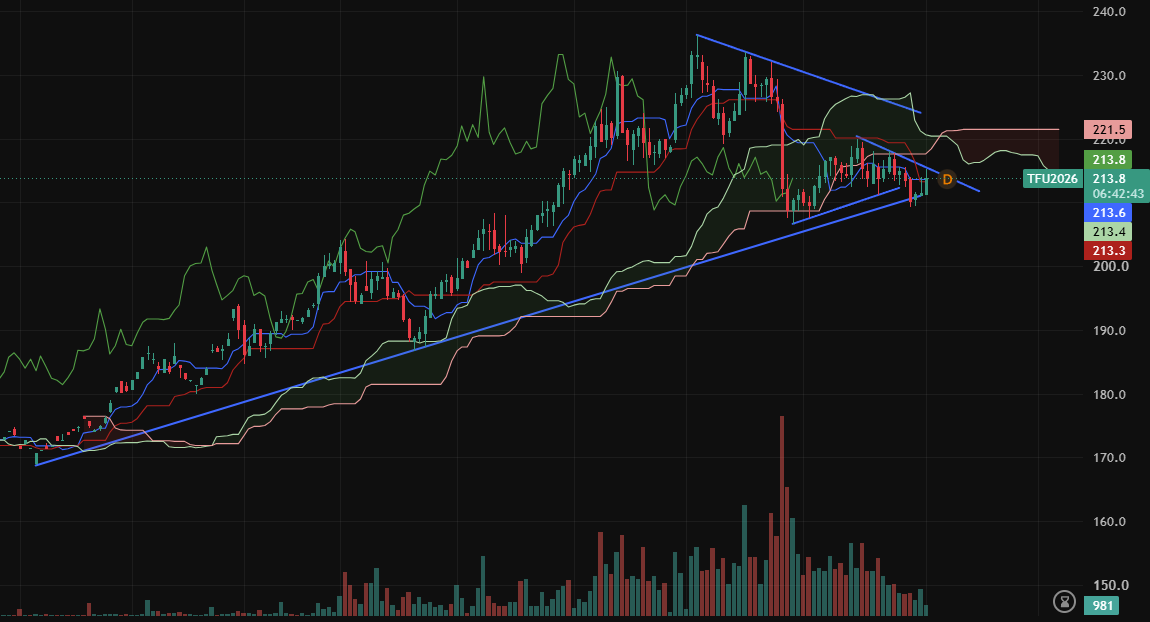Click the 170.0 price axis label
This screenshot has width=1150, height=622.
[x=1108, y=458]
